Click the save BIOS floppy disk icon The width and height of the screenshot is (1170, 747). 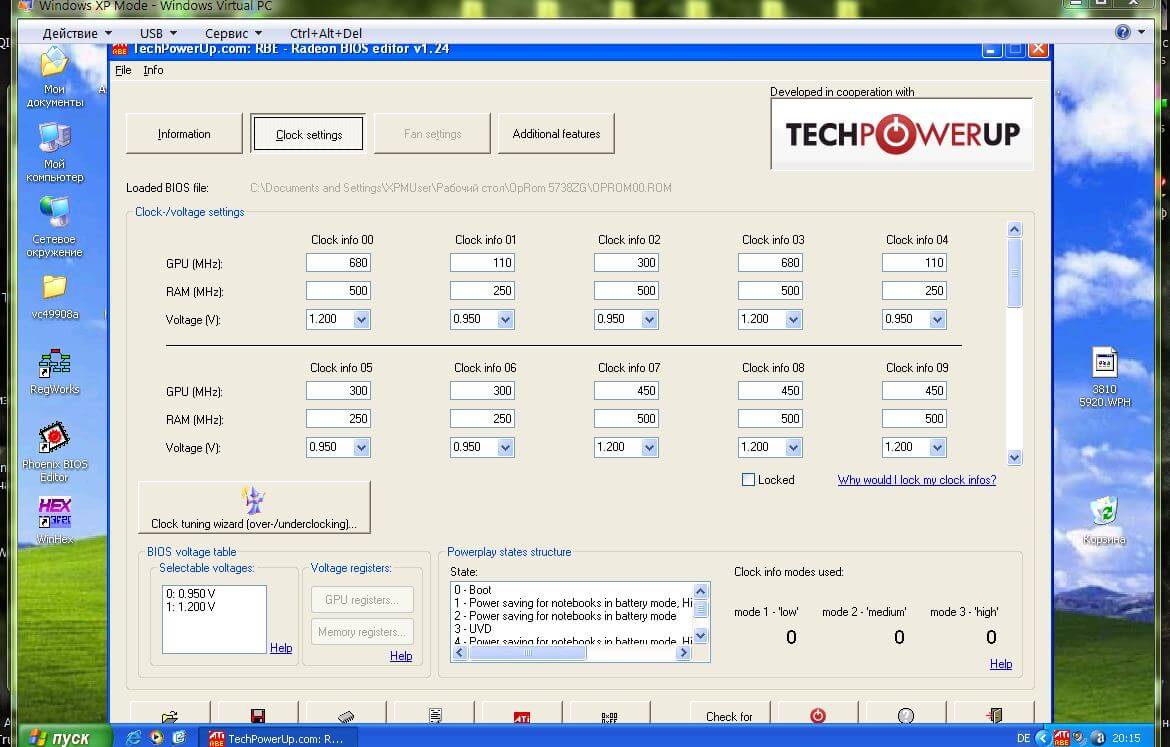(x=258, y=714)
